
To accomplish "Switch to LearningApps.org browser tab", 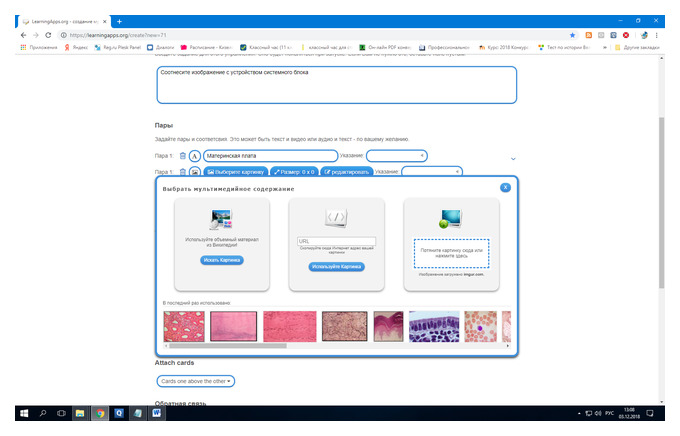I will pyautogui.click(x=64, y=21).
